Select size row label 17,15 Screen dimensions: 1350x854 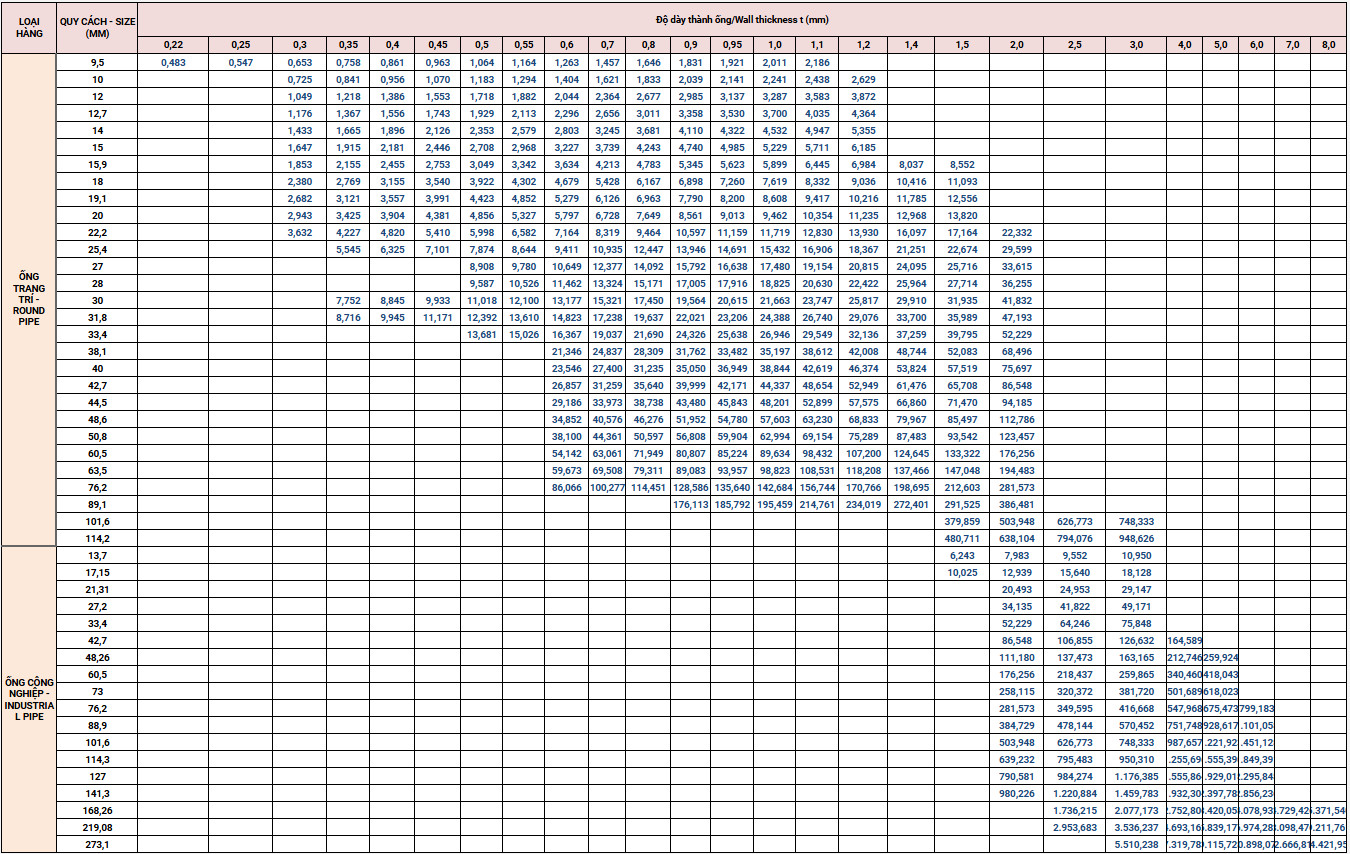tap(97, 572)
